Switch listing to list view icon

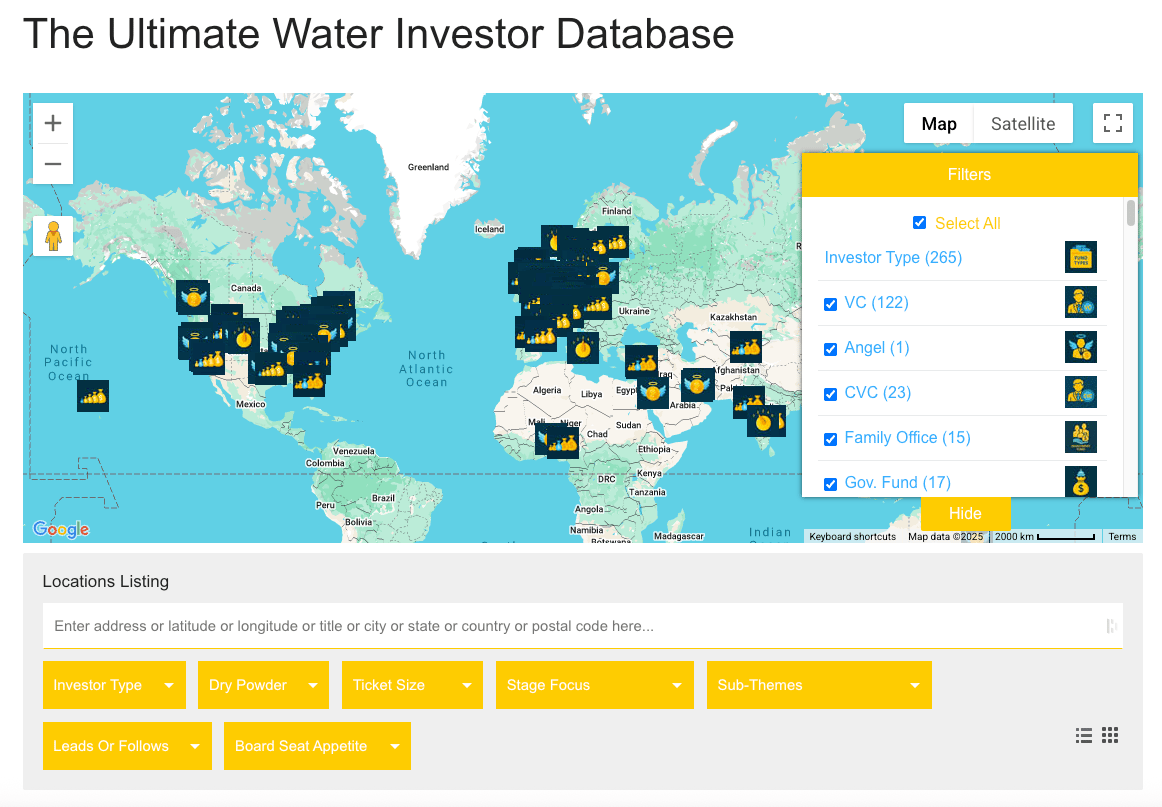(1083, 735)
